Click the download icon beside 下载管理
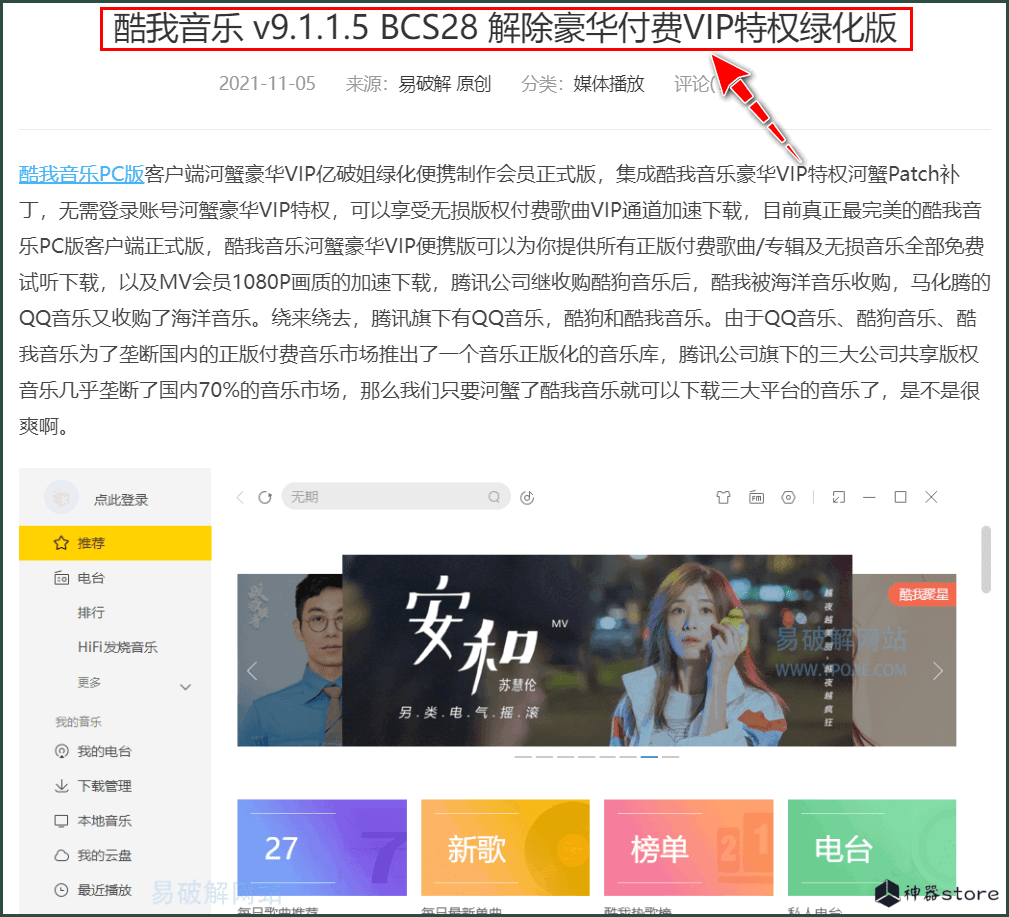 [x=61, y=786]
